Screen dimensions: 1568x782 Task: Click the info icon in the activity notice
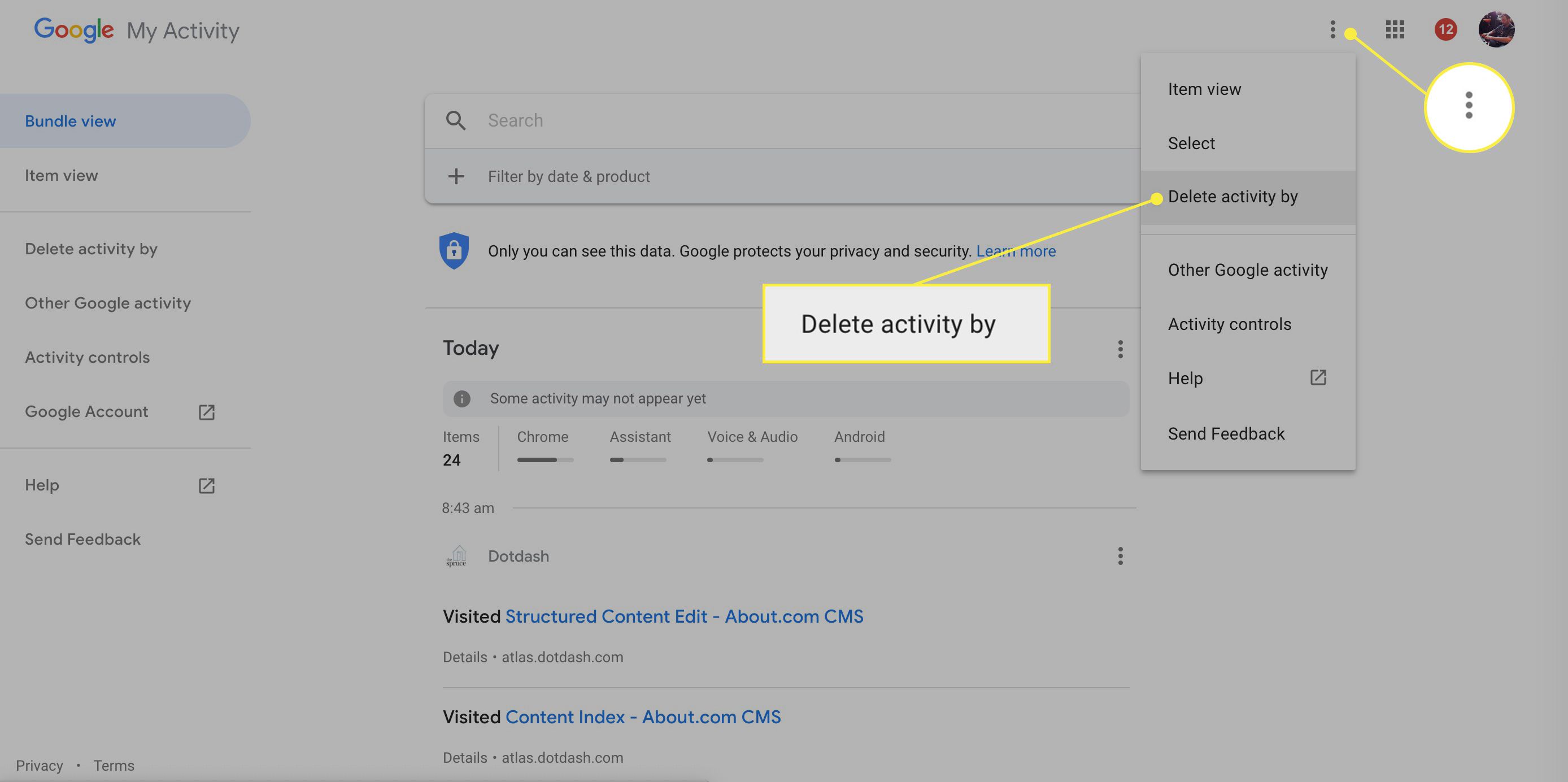coord(462,398)
